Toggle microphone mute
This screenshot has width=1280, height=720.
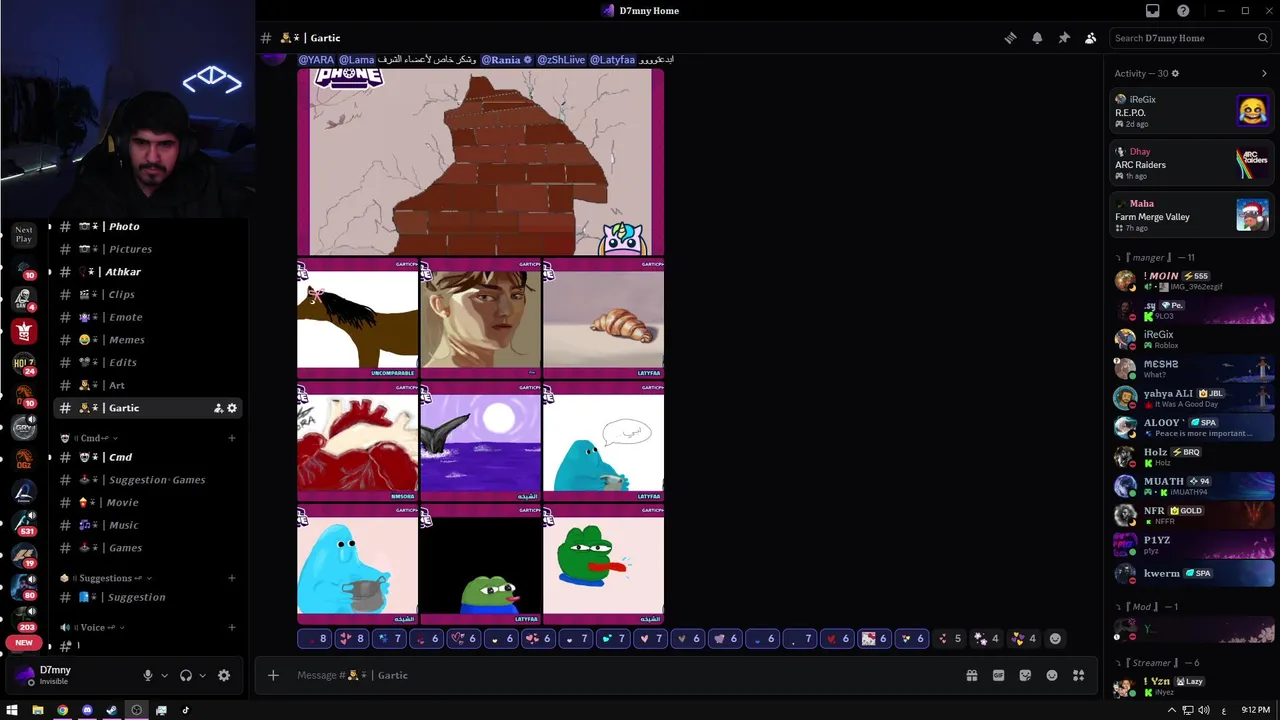pos(148,675)
